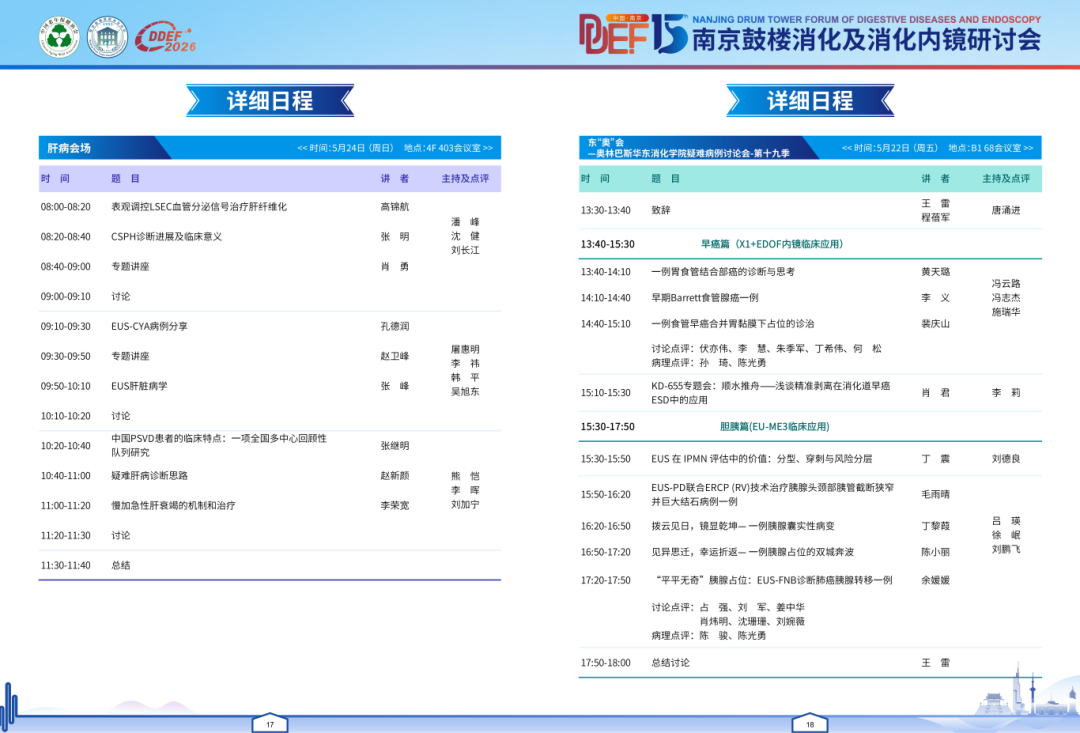
Task: Click the KD-655专题会 entry
Action: tap(771, 393)
